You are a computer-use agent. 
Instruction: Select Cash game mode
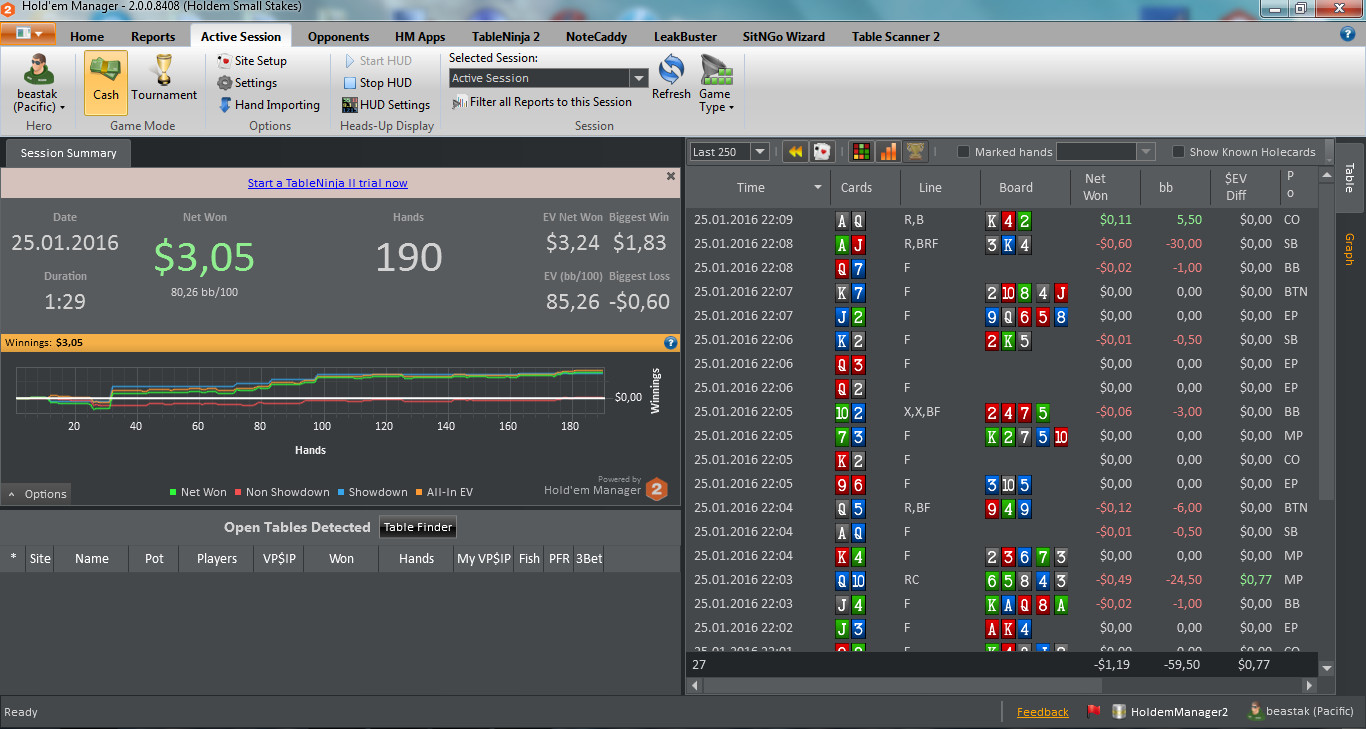point(106,81)
